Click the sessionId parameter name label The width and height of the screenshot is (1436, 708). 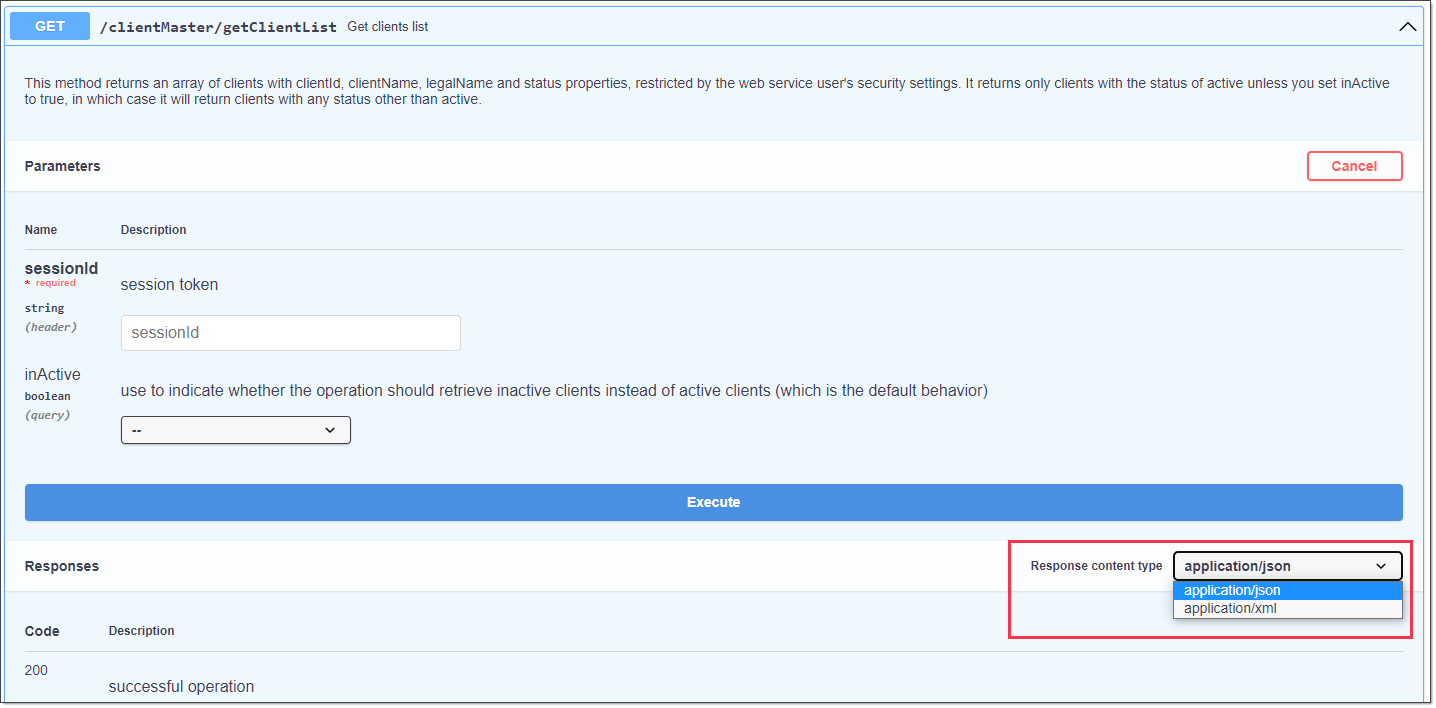[61, 268]
